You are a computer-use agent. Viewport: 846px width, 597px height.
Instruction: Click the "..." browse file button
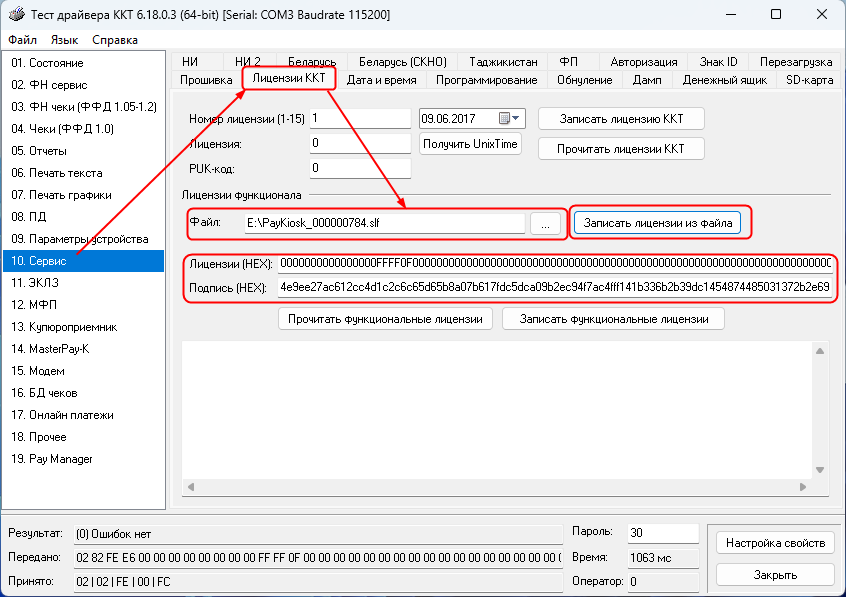click(x=545, y=224)
